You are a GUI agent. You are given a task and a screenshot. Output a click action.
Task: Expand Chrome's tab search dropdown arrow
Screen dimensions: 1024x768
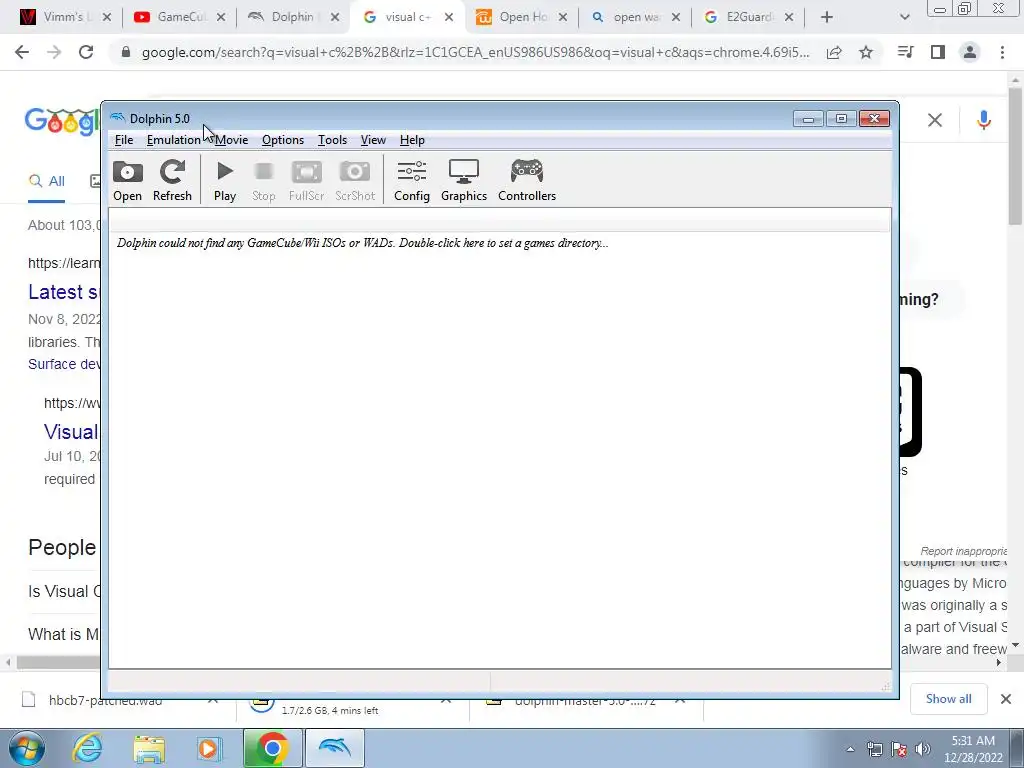904,18
